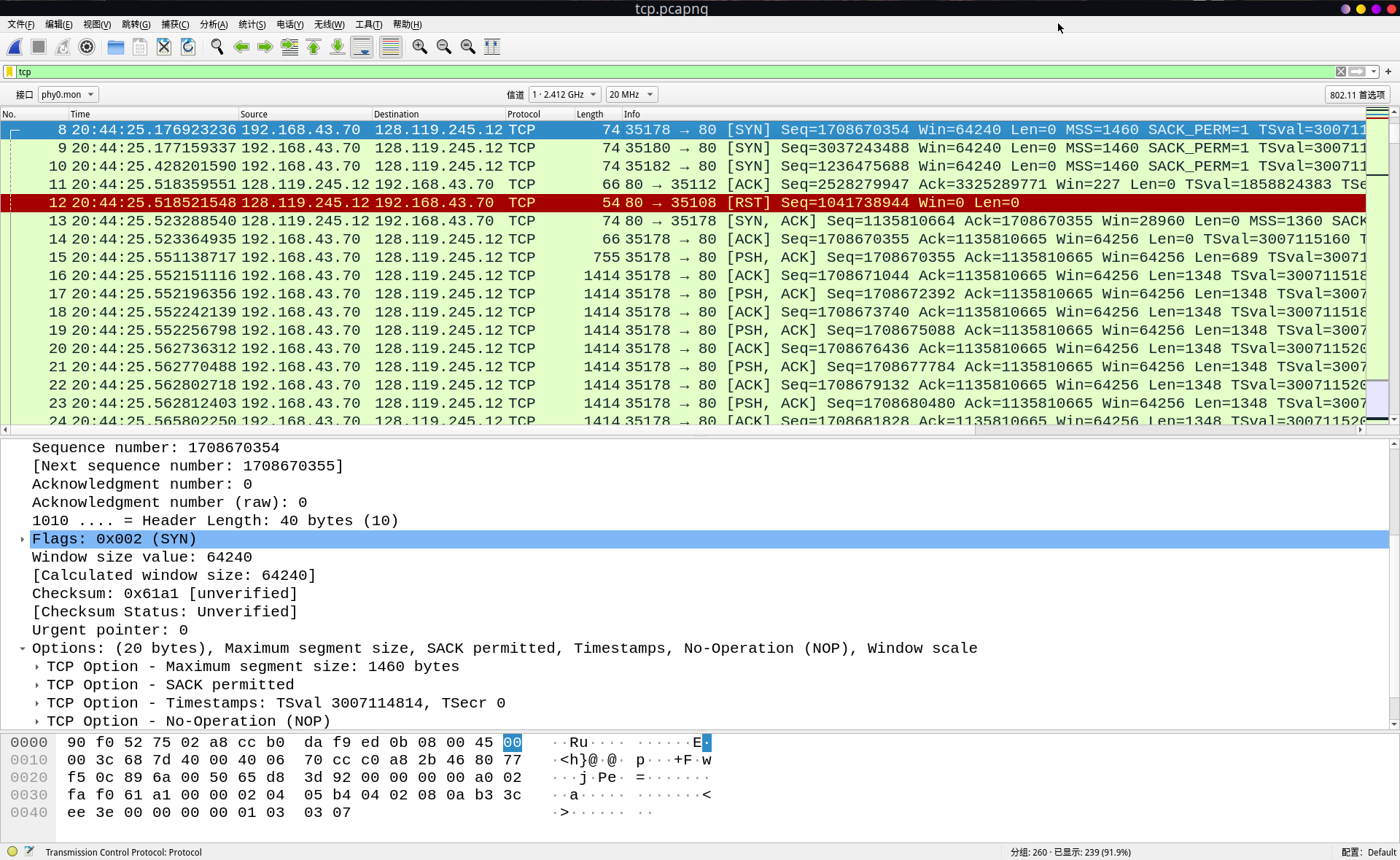Viewport: 1400px width, 860px height.
Task: Expand TCP Option Maximum segment size
Action: click(37, 667)
